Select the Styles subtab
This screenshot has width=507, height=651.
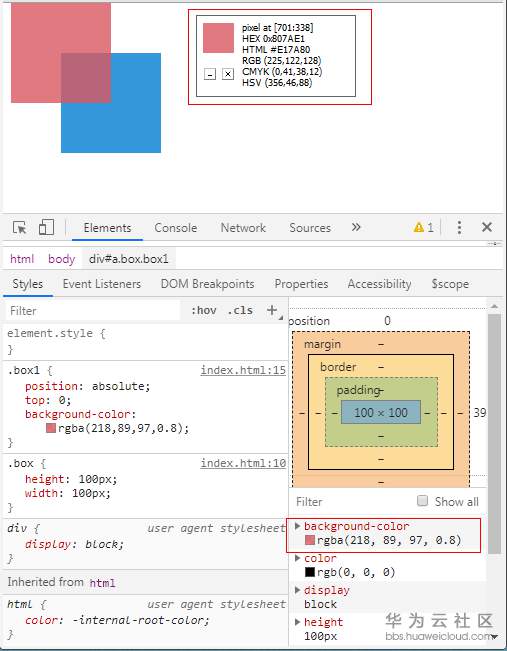pos(27,284)
